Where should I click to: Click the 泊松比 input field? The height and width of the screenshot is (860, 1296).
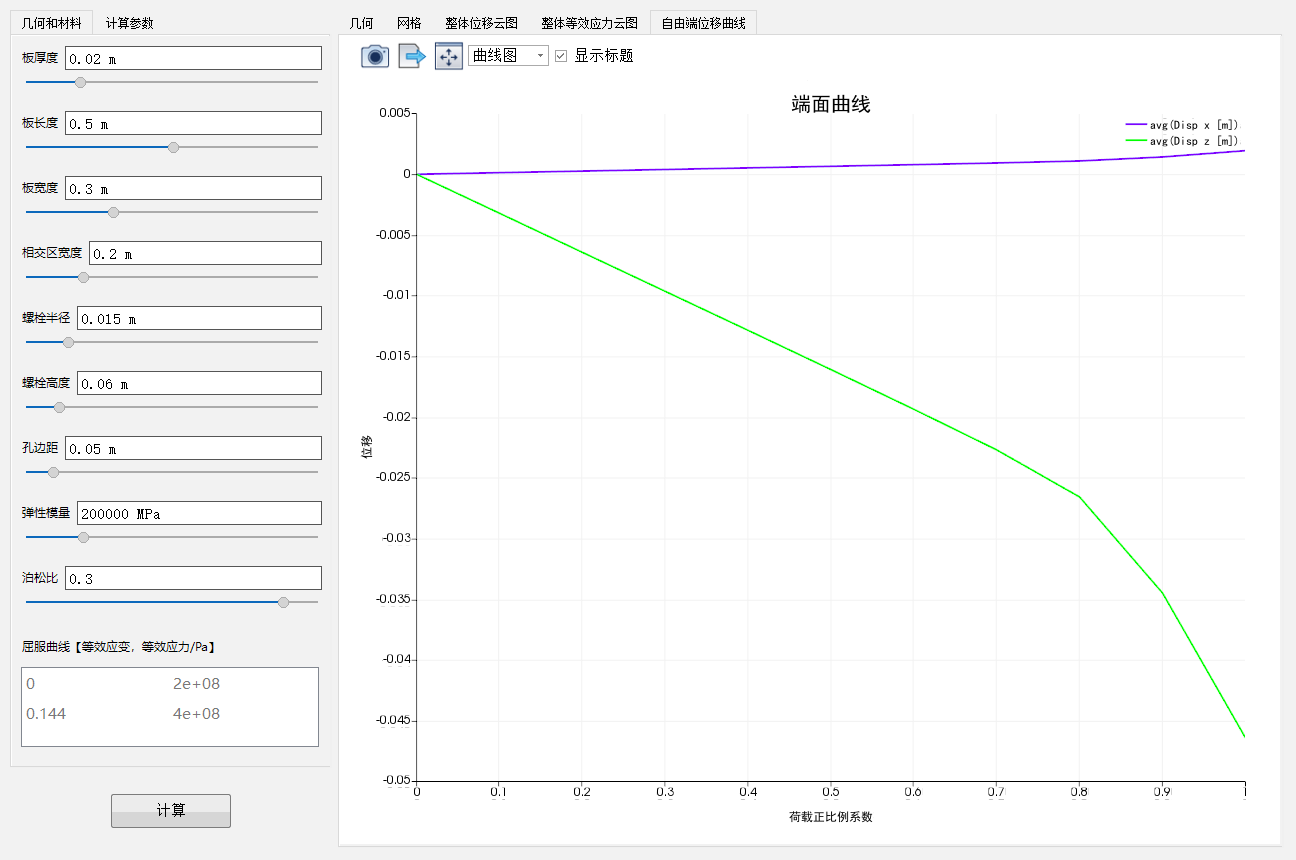click(193, 578)
